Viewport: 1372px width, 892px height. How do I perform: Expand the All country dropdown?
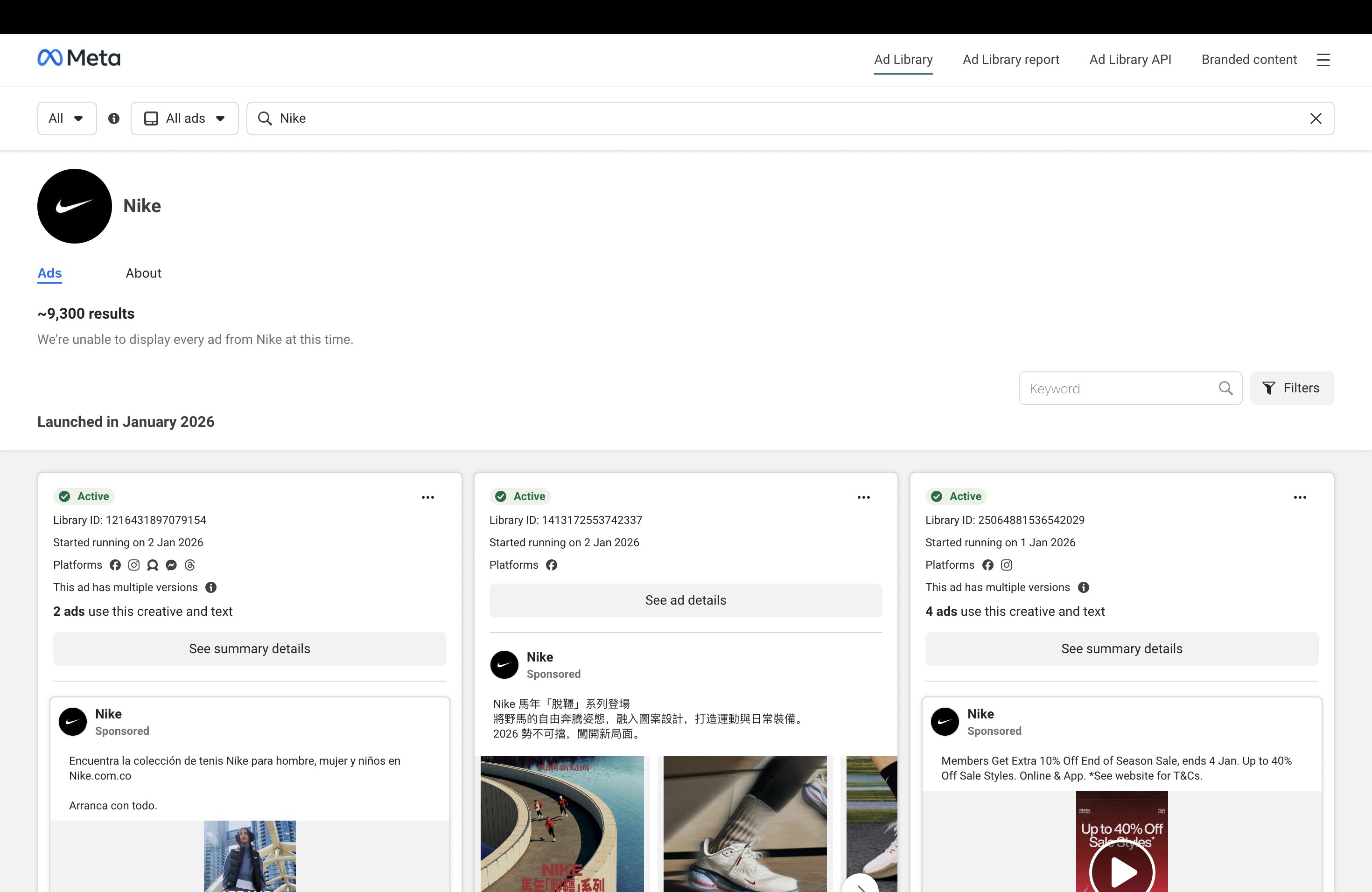pyautogui.click(x=67, y=118)
